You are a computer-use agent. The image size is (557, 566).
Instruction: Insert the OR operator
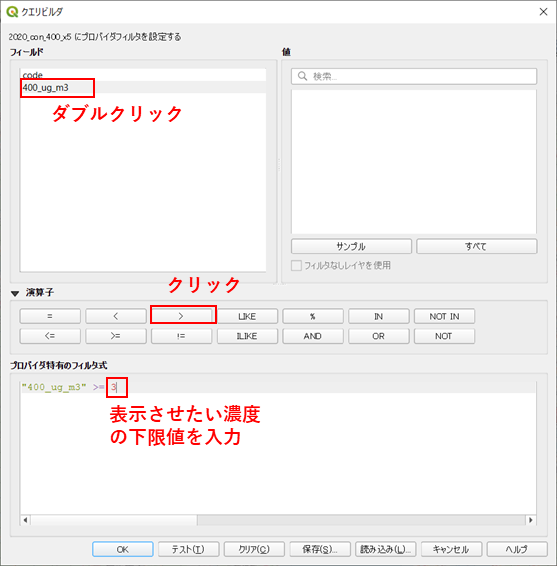tap(379, 336)
